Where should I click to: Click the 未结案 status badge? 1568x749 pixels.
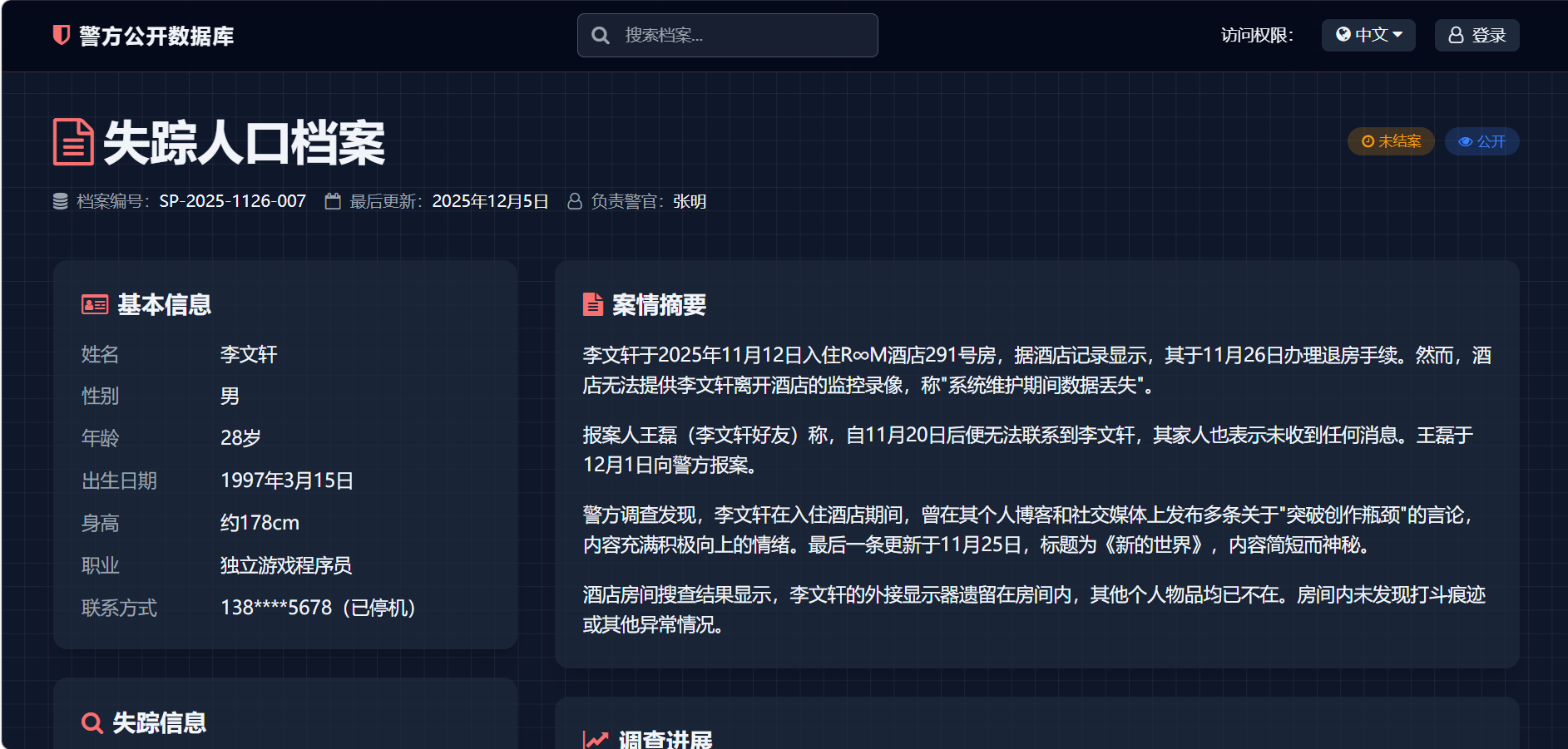(1391, 141)
